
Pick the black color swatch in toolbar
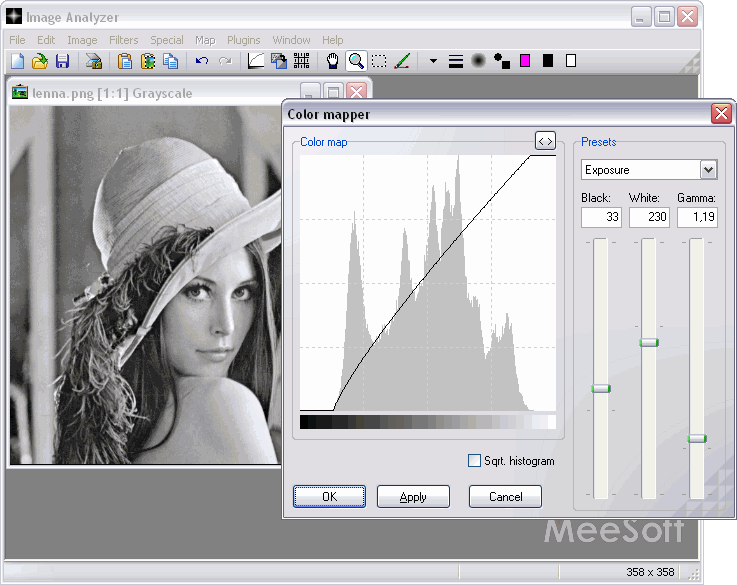(x=548, y=61)
